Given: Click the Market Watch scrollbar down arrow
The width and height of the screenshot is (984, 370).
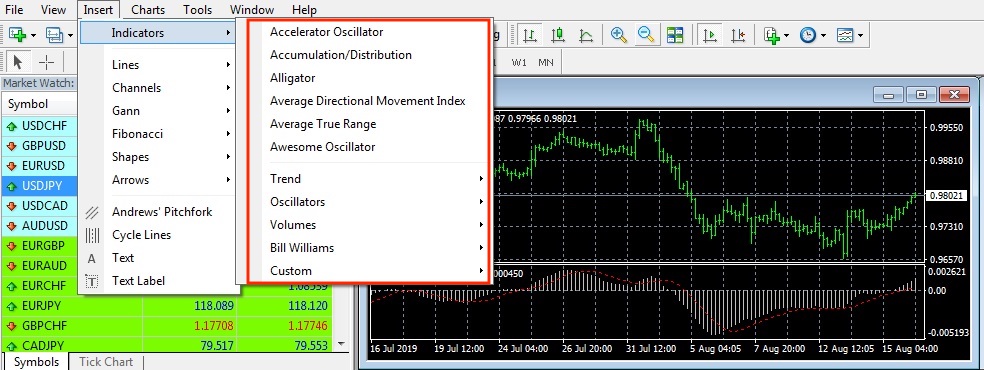Looking at the screenshot, I should coord(341,344).
